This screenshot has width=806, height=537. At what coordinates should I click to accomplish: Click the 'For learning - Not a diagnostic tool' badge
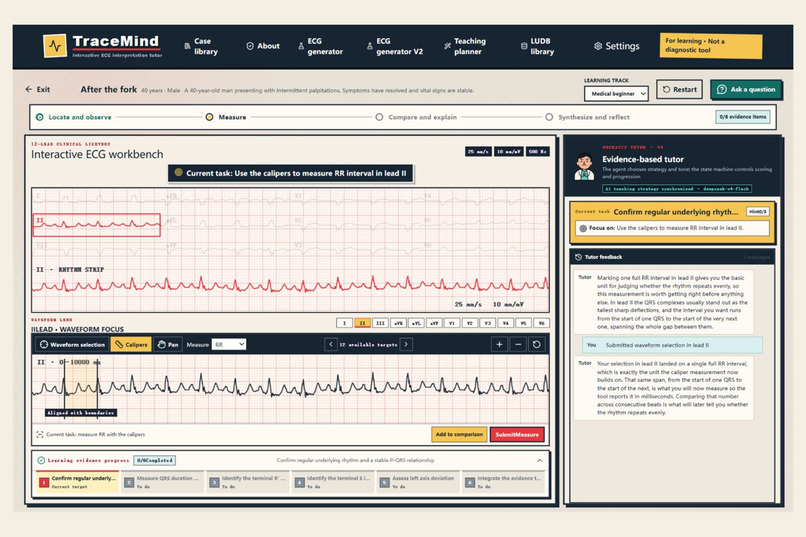click(x=710, y=46)
